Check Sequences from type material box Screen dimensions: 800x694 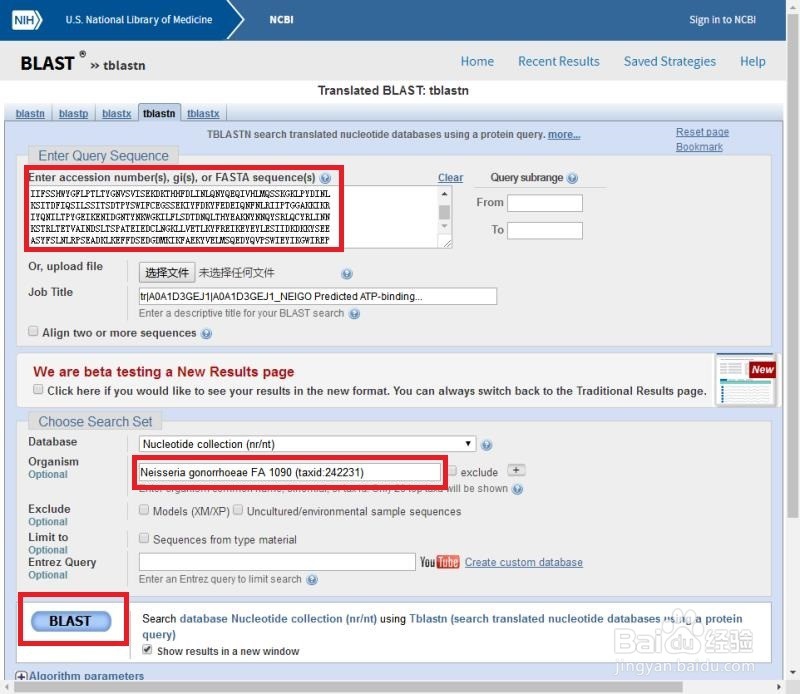[144, 538]
